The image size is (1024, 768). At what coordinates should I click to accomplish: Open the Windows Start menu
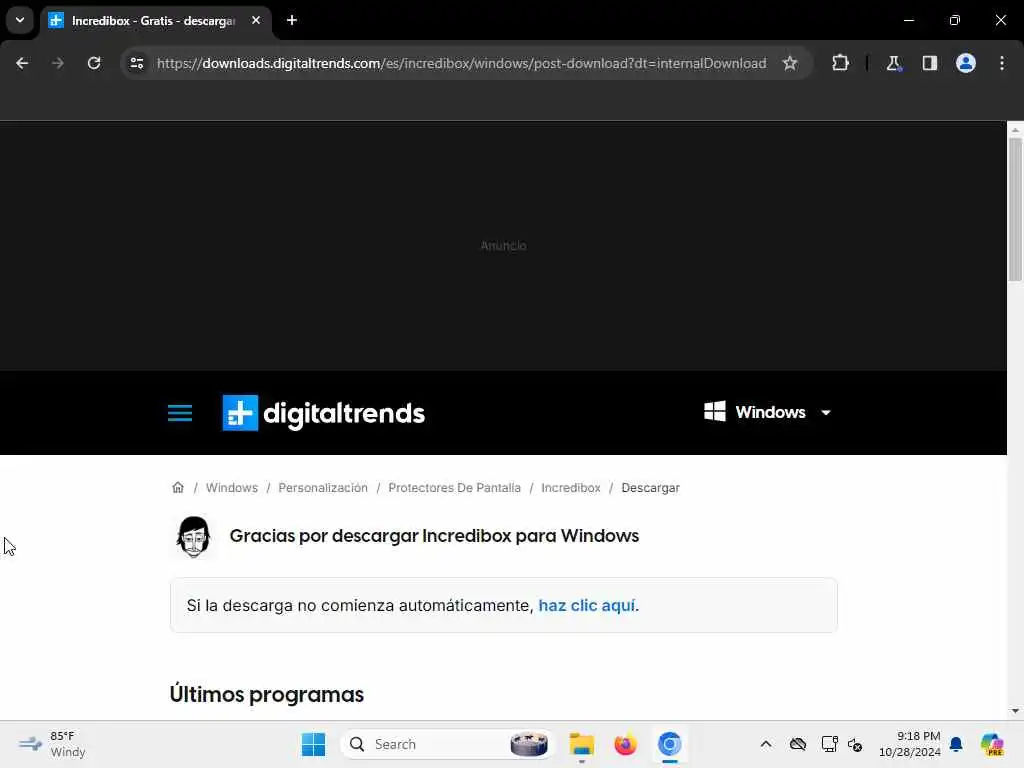pyautogui.click(x=313, y=744)
